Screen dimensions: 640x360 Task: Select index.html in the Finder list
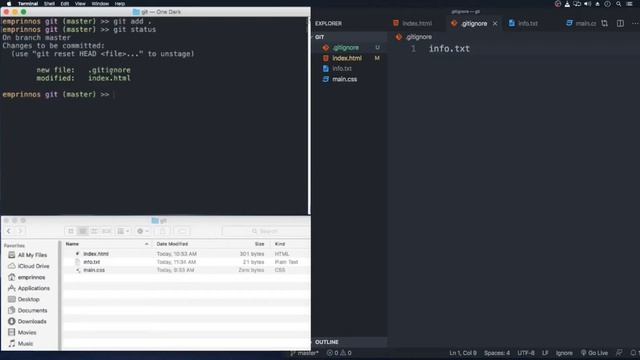(x=186, y=254)
